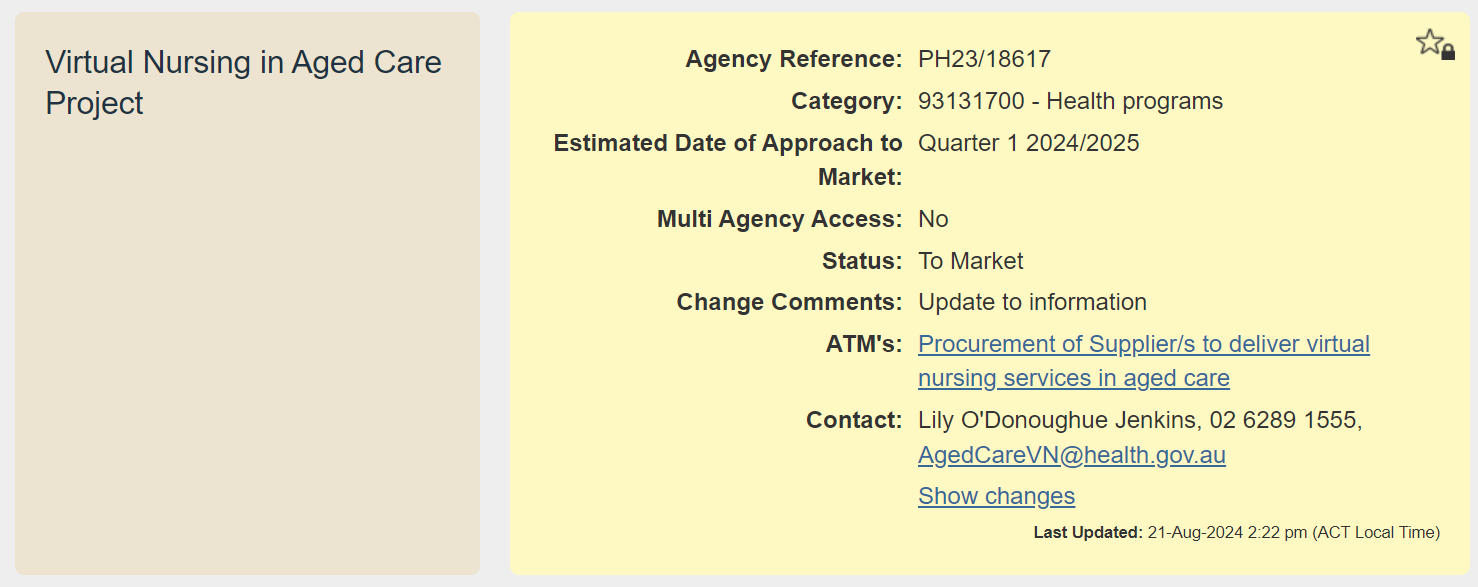
Task: Click the Quarter 1 2024/2025 date value
Action: (x=1028, y=144)
